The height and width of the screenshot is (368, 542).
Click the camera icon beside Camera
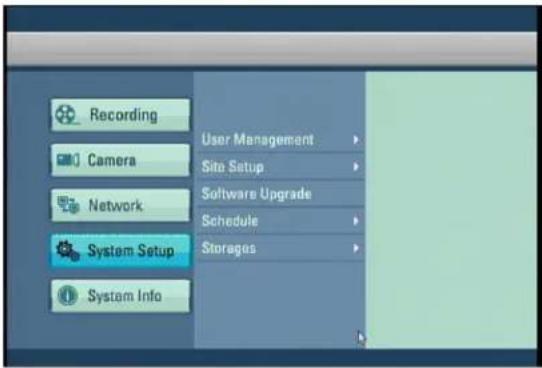68,160
